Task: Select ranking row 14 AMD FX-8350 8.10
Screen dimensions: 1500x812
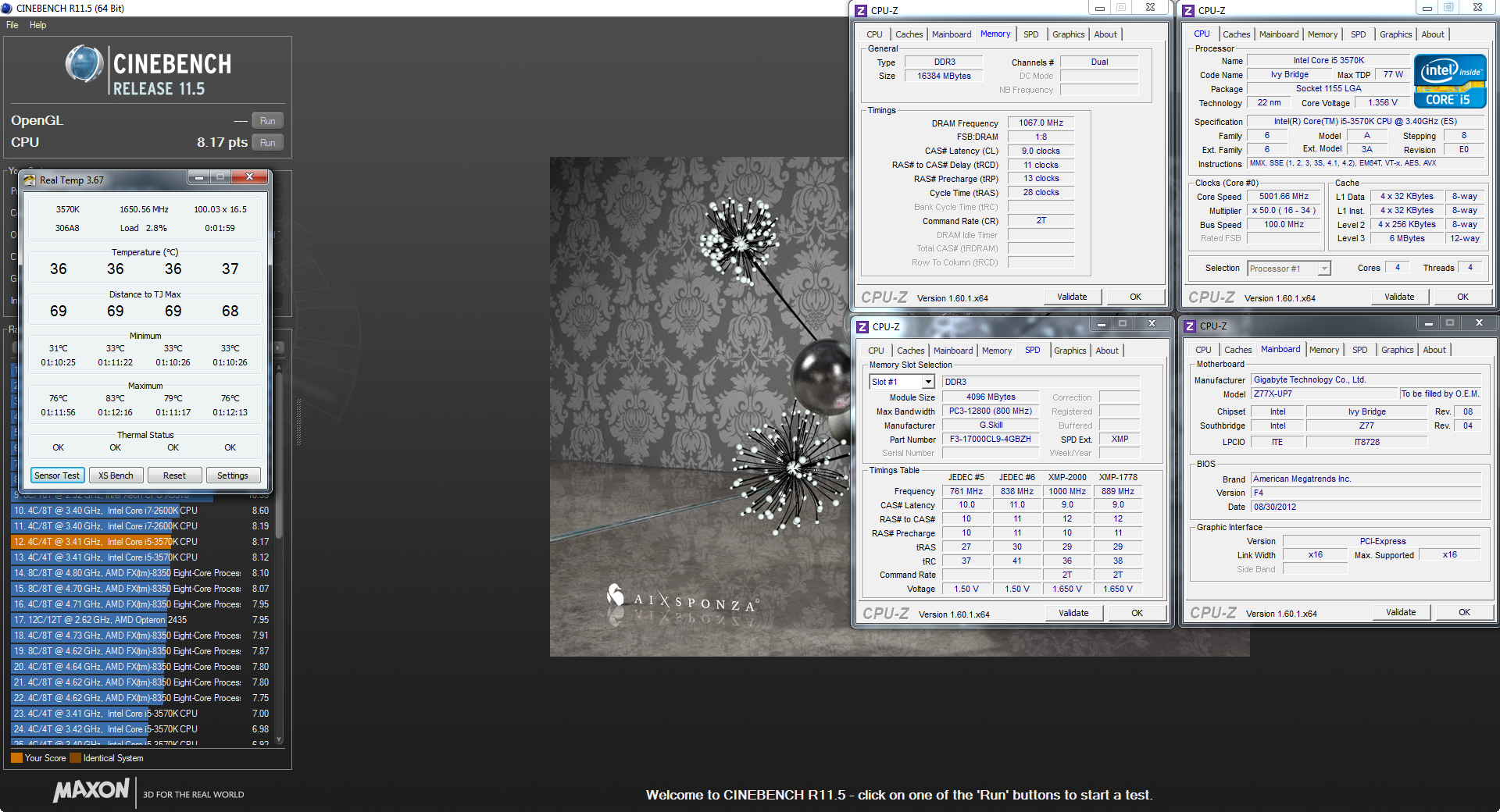Action: pyautogui.click(x=141, y=573)
